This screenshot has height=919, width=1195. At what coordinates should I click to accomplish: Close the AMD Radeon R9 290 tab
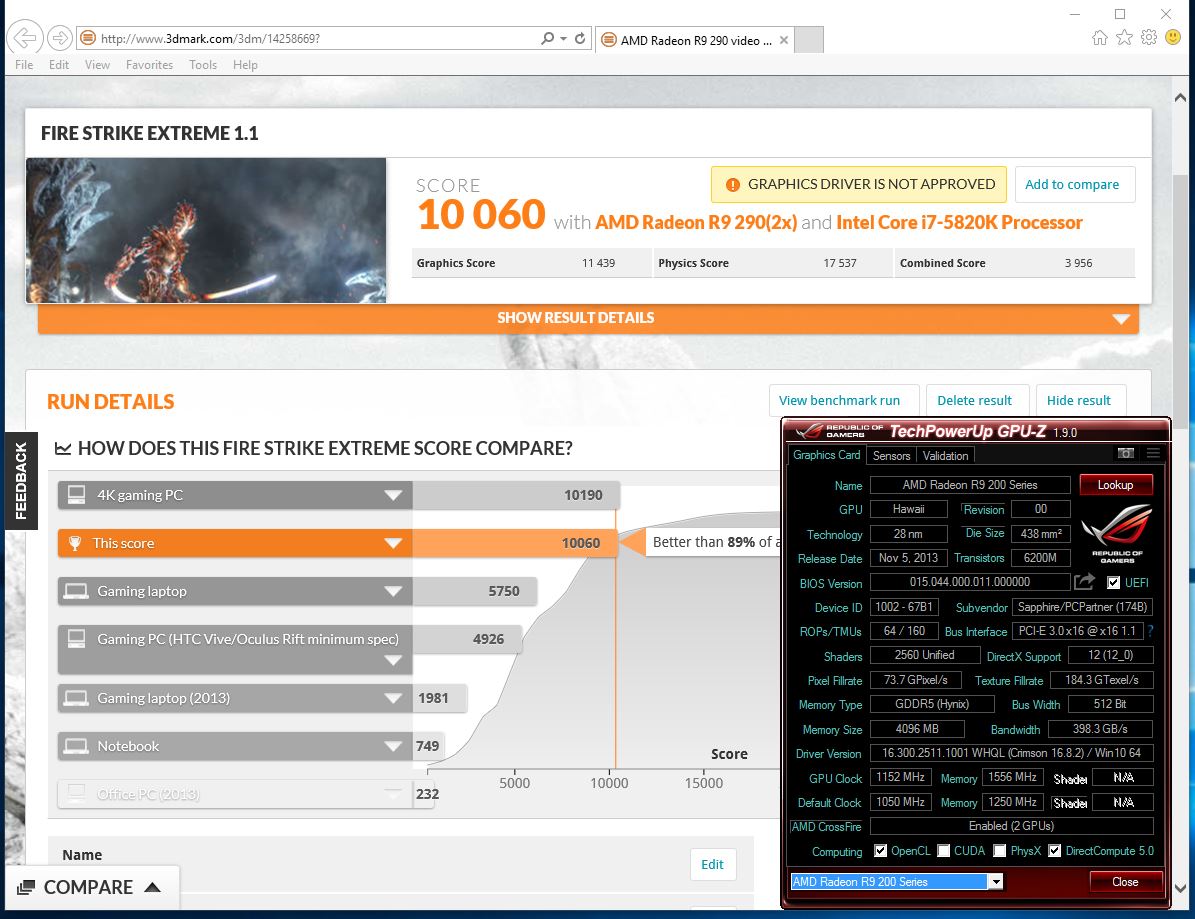783,40
